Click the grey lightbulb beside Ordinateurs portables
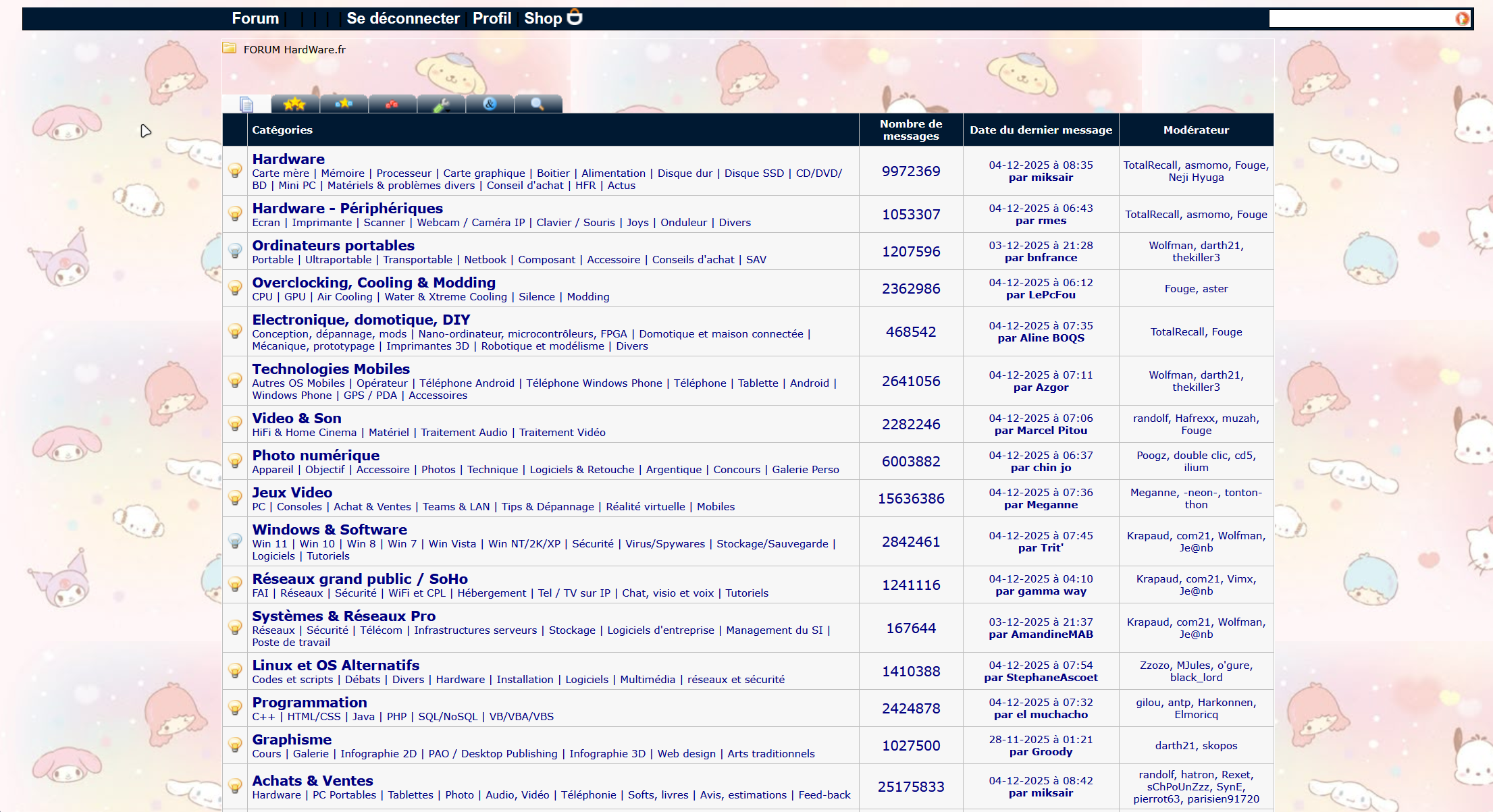Screen dimensions: 1493x812 235,251
